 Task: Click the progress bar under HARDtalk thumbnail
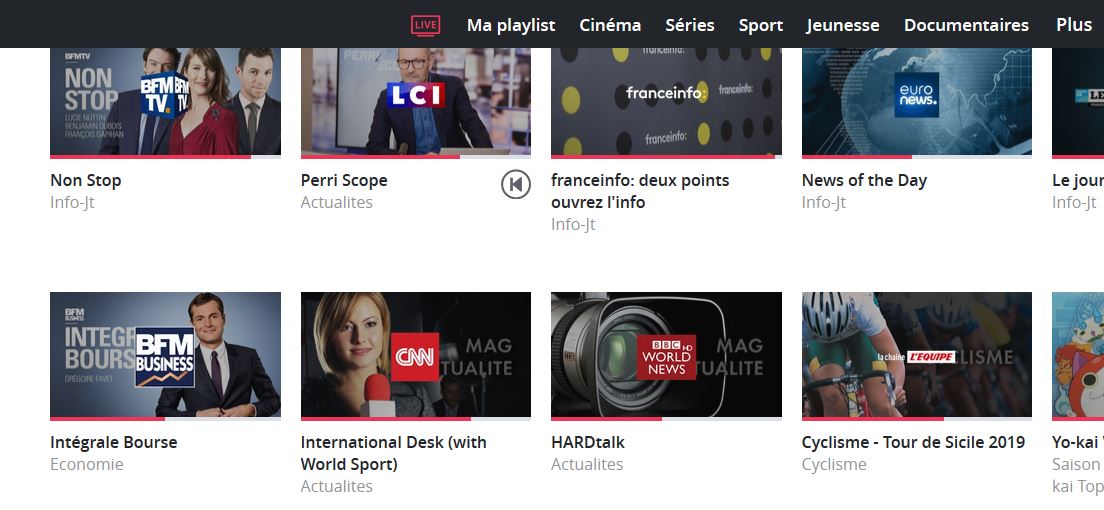point(666,419)
